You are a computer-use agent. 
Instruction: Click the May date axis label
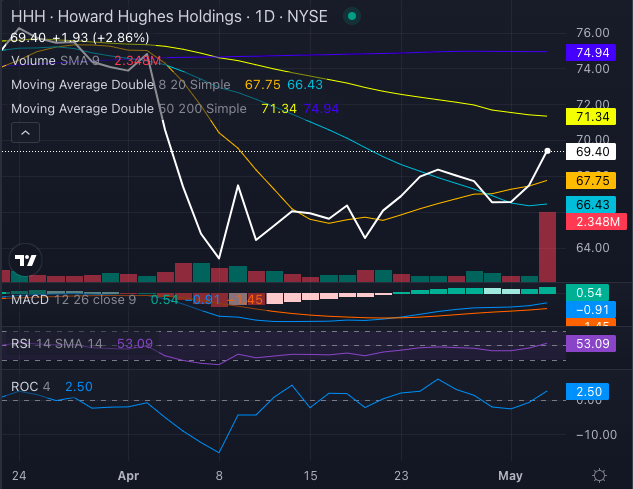[510, 476]
